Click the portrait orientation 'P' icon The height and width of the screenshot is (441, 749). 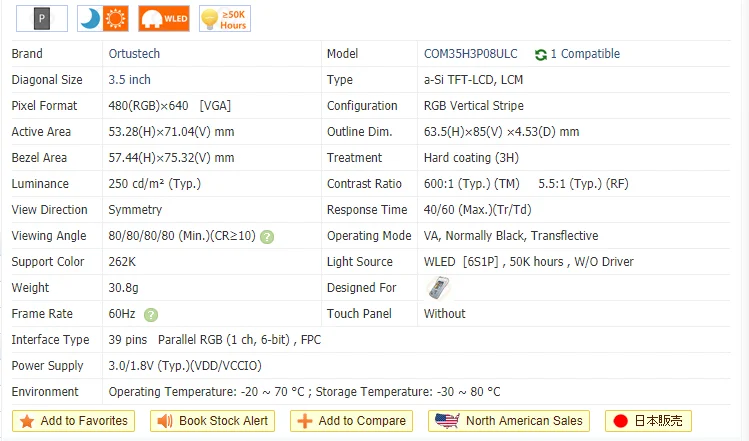tap(42, 19)
